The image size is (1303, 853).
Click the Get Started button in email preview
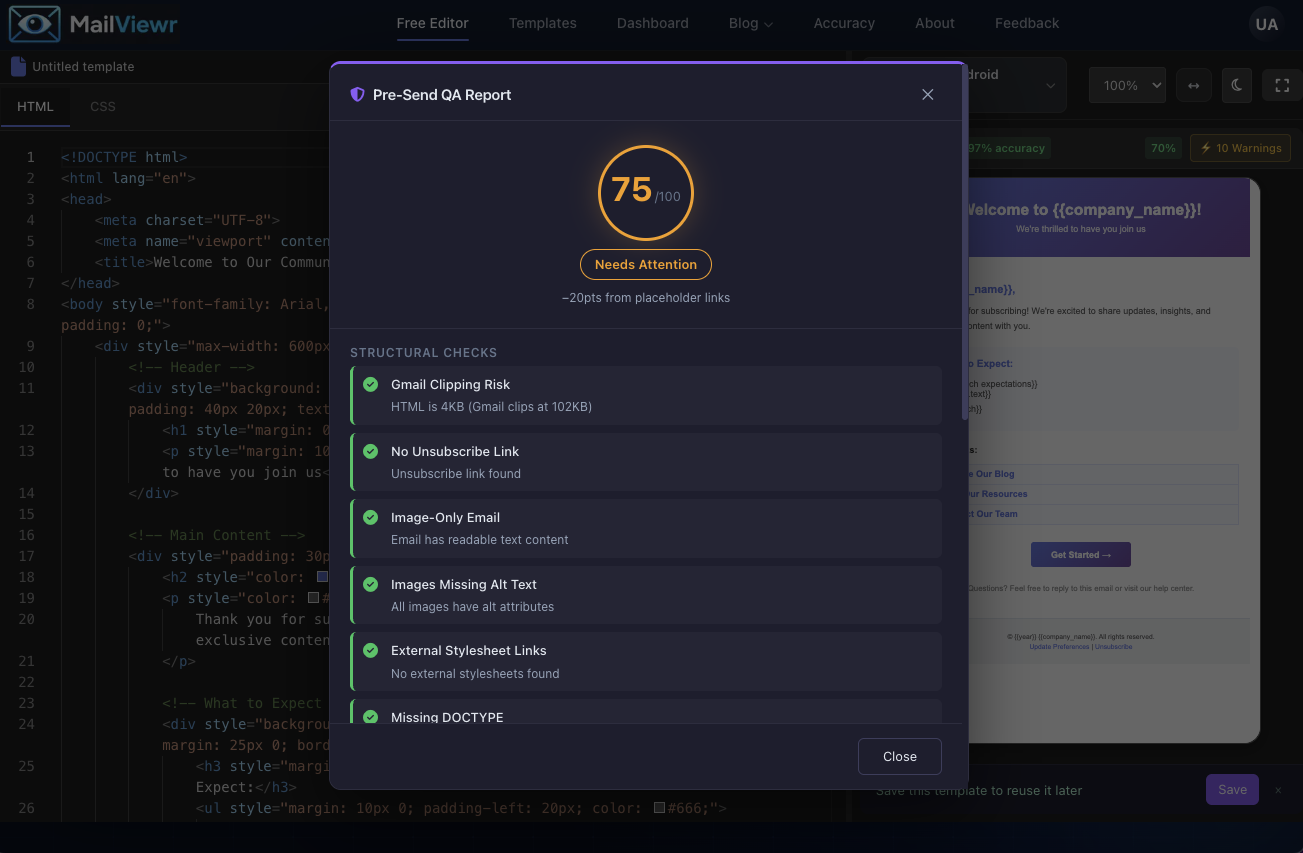[x=1081, y=555]
